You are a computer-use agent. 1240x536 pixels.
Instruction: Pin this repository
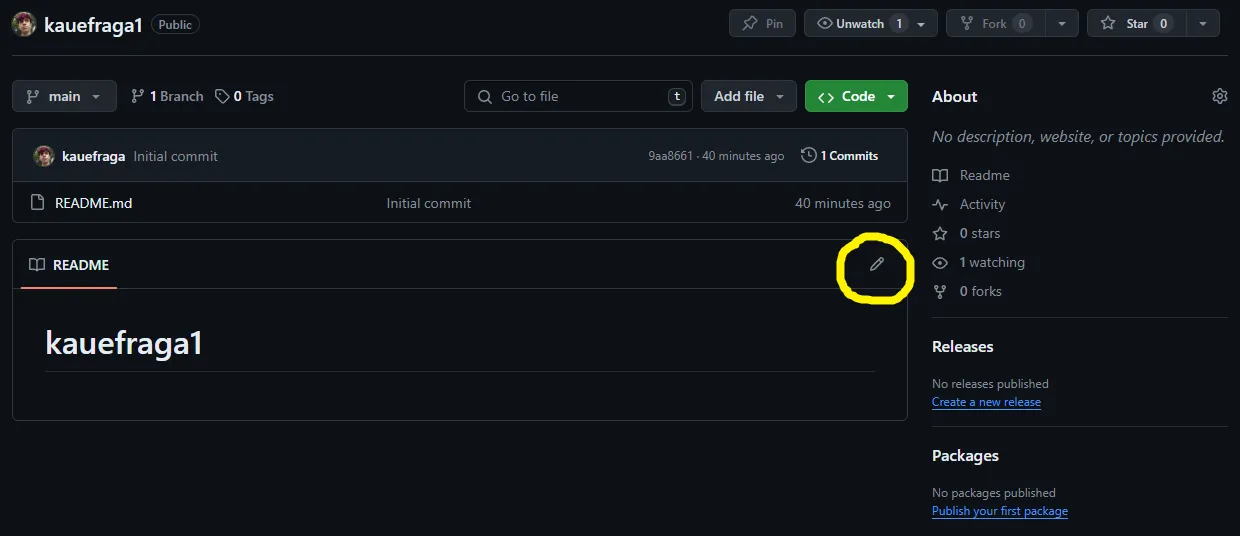click(x=762, y=24)
